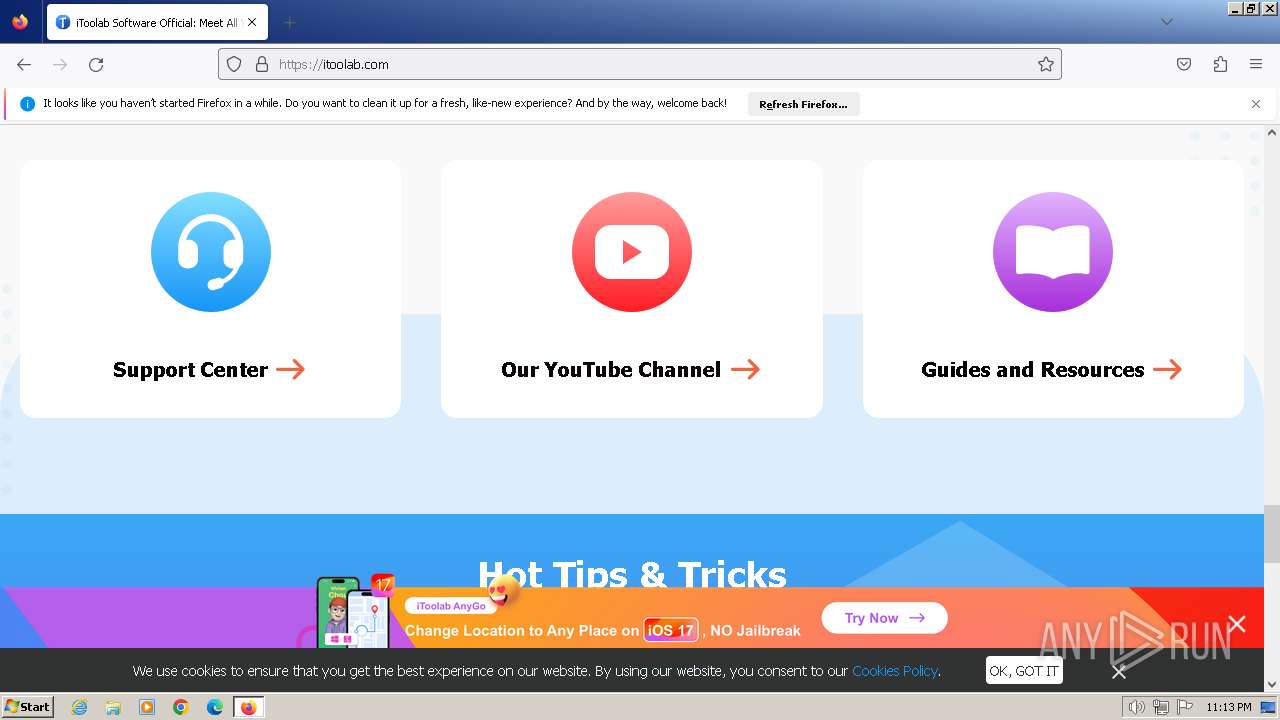Reload the current page

pyautogui.click(x=96, y=64)
